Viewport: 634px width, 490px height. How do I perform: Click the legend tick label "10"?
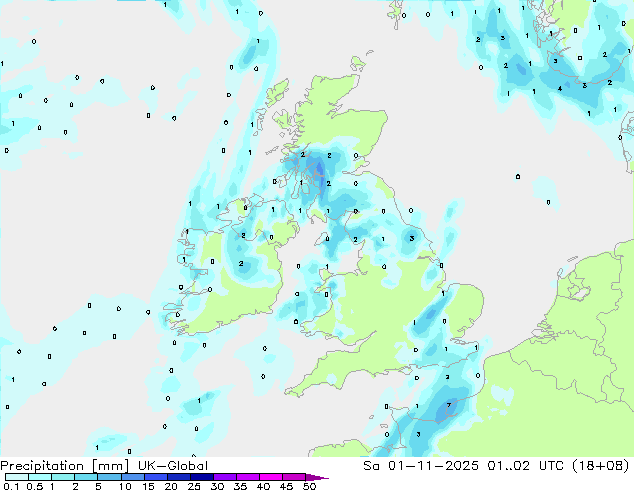coord(125,486)
